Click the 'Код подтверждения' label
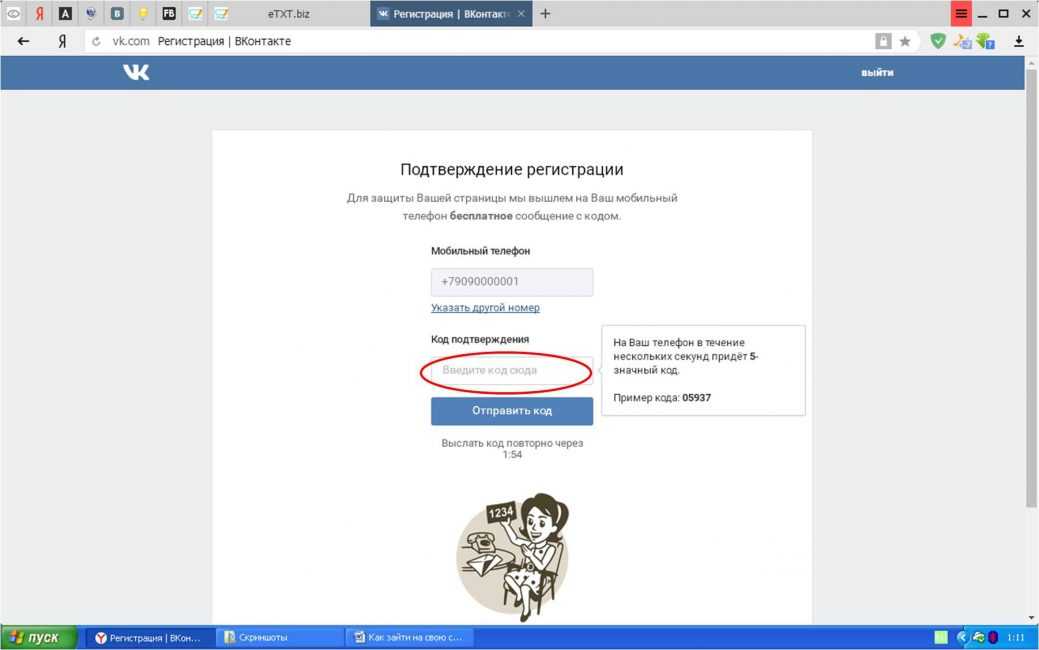The width and height of the screenshot is (1039, 650). click(480, 339)
